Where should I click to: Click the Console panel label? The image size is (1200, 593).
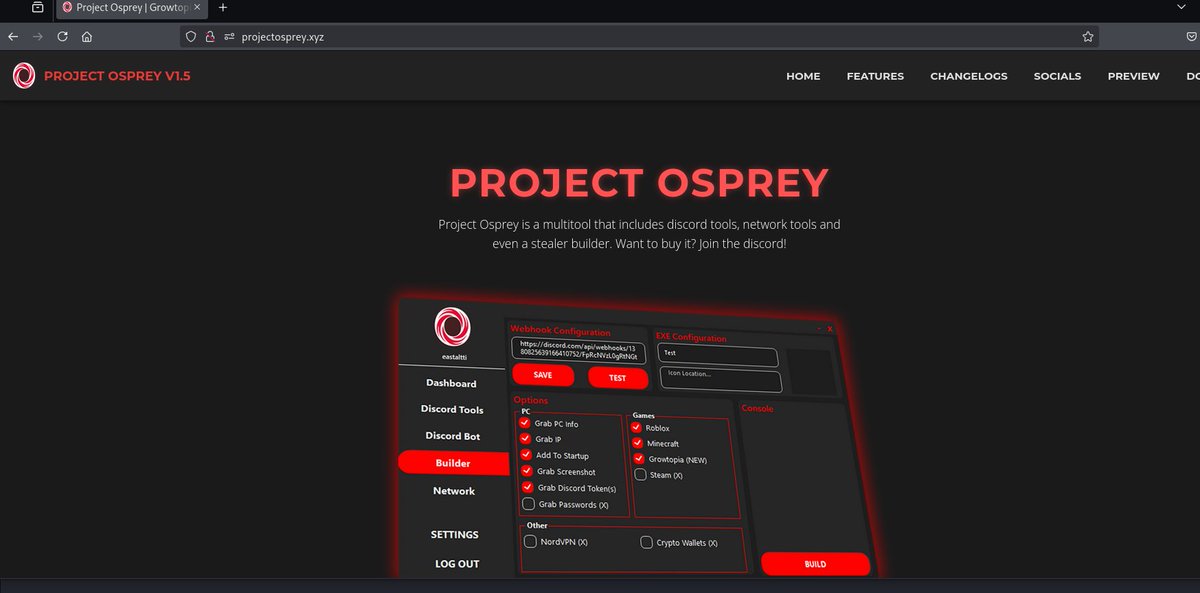pyautogui.click(x=757, y=408)
